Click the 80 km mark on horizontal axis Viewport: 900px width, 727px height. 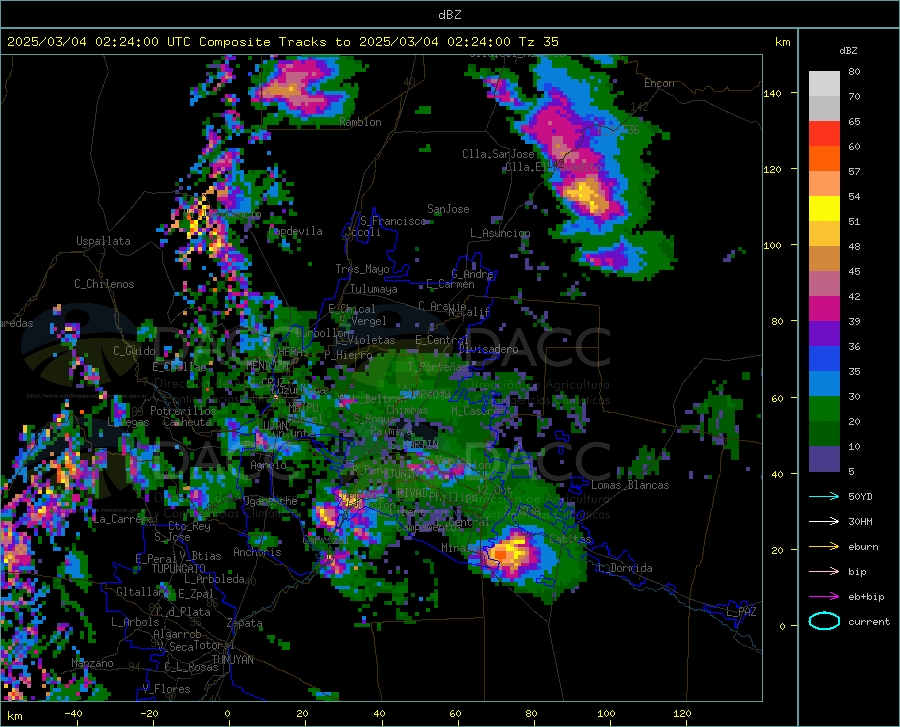tap(531, 713)
